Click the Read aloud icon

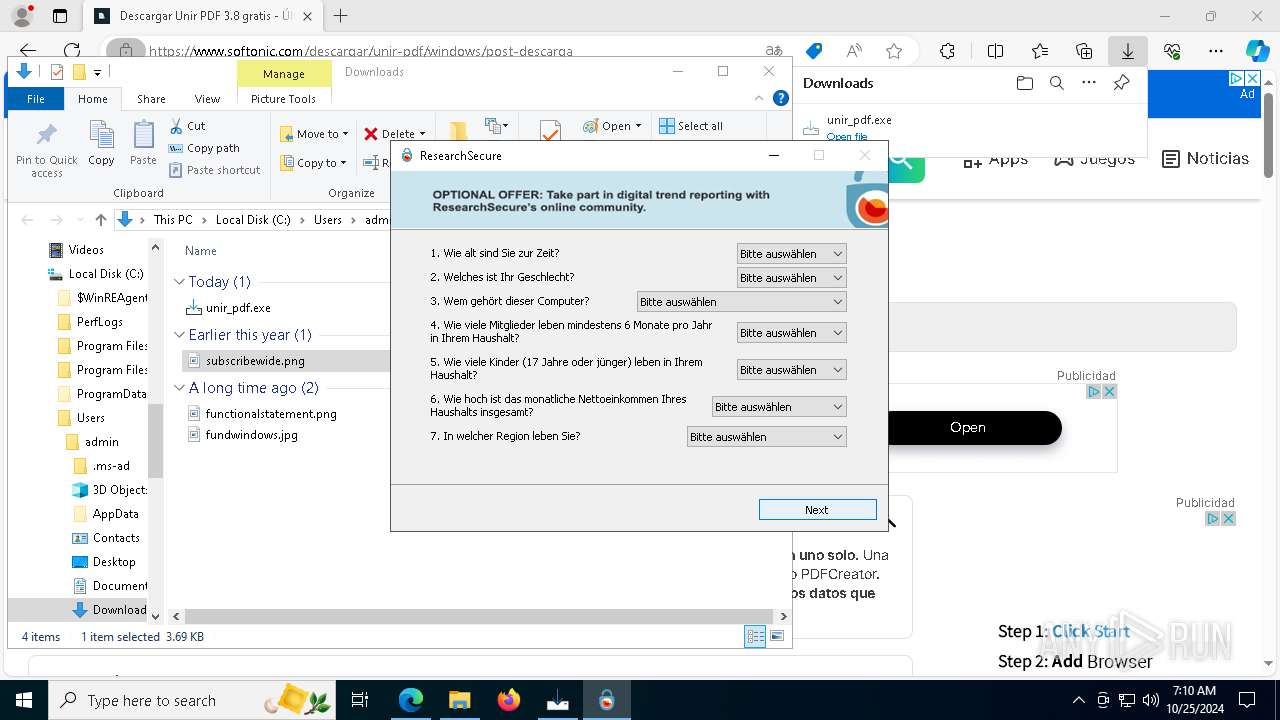pyautogui.click(x=854, y=51)
